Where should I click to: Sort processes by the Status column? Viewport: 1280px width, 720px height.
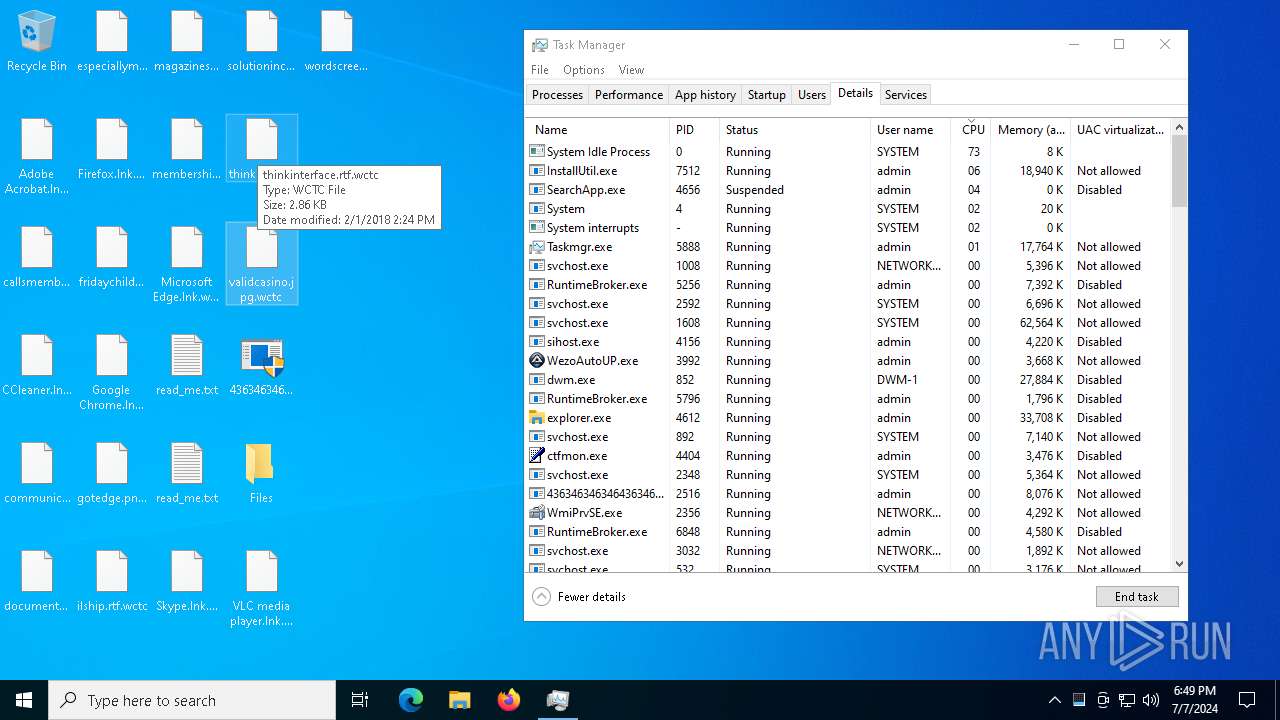tap(795, 130)
